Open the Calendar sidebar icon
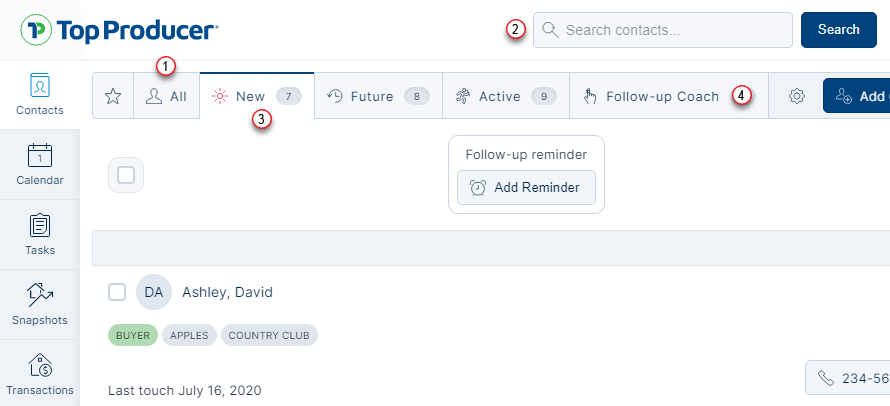The image size is (890, 406). tap(40, 155)
